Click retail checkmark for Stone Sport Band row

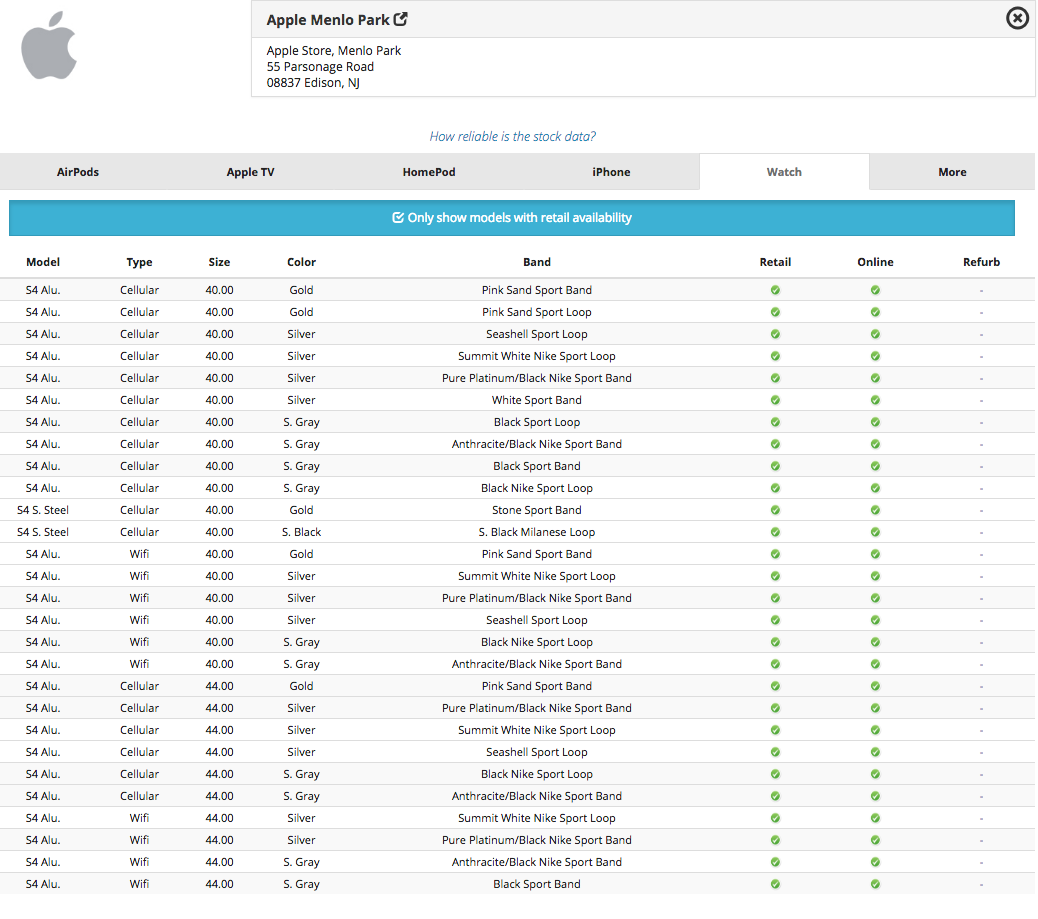tap(775, 510)
